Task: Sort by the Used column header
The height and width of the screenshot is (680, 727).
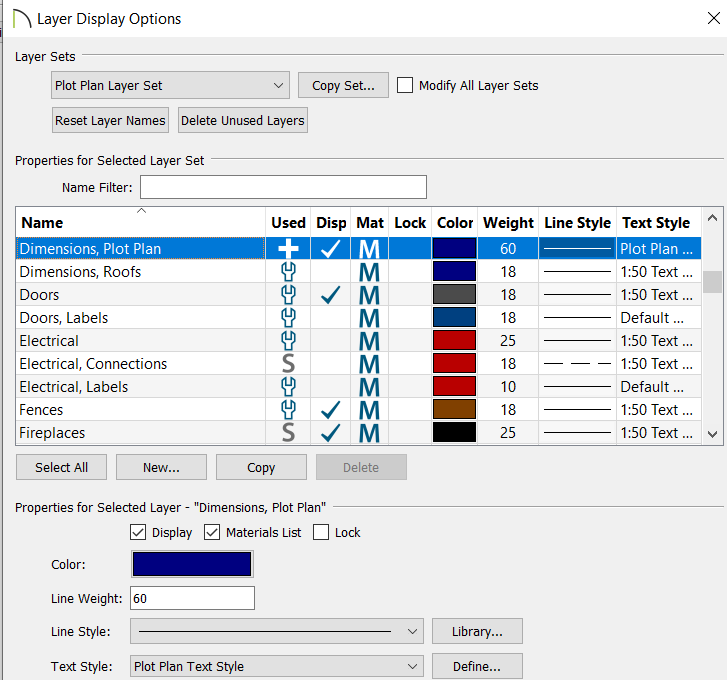Action: [288, 223]
